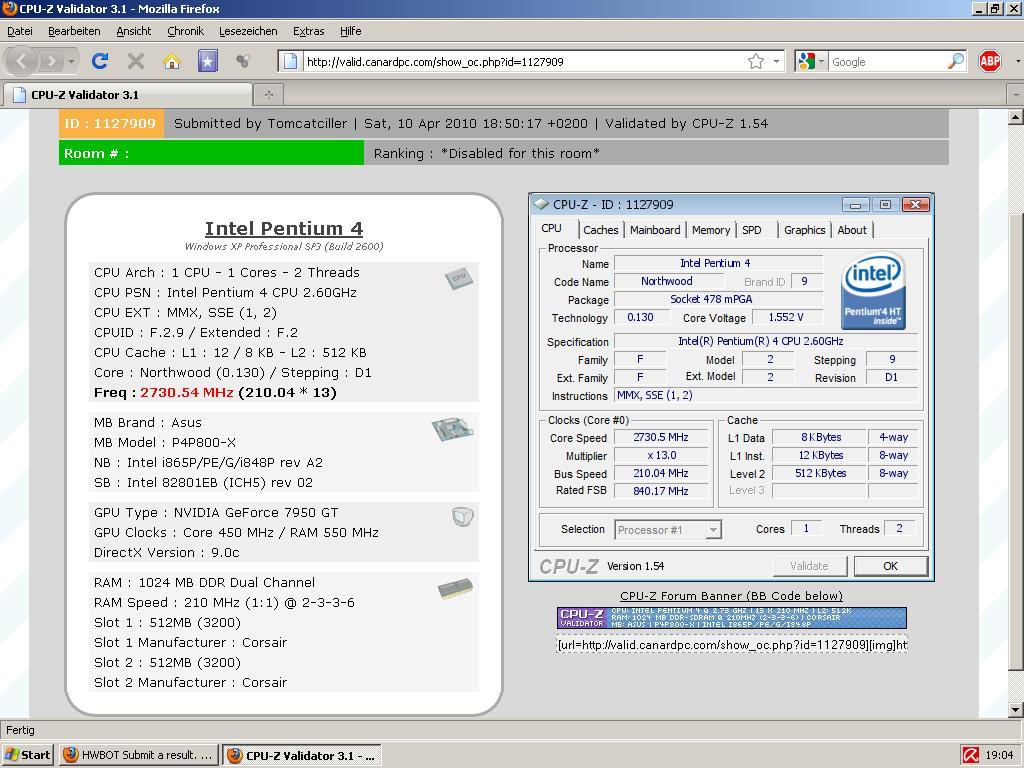1024x768 pixels.
Task: Click the Graphics tab in CPU-Z image
Action: pos(805,230)
